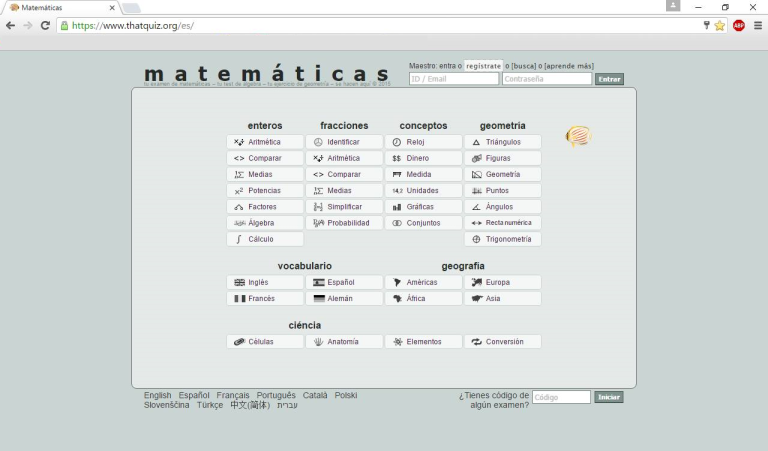The image size is (768, 451).
Task: Click the browser back arrow
Action: [11, 25]
